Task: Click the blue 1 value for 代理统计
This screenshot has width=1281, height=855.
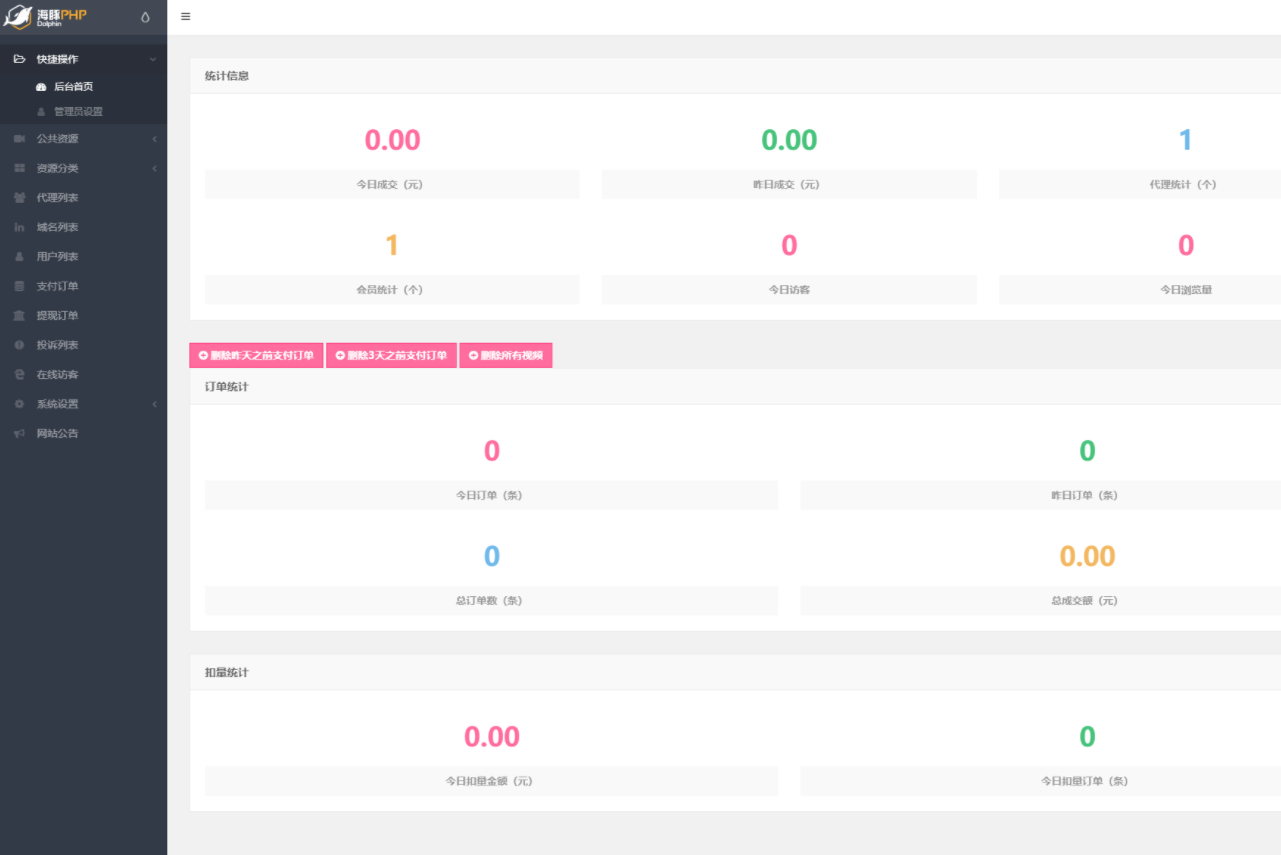Action: coord(1185,140)
